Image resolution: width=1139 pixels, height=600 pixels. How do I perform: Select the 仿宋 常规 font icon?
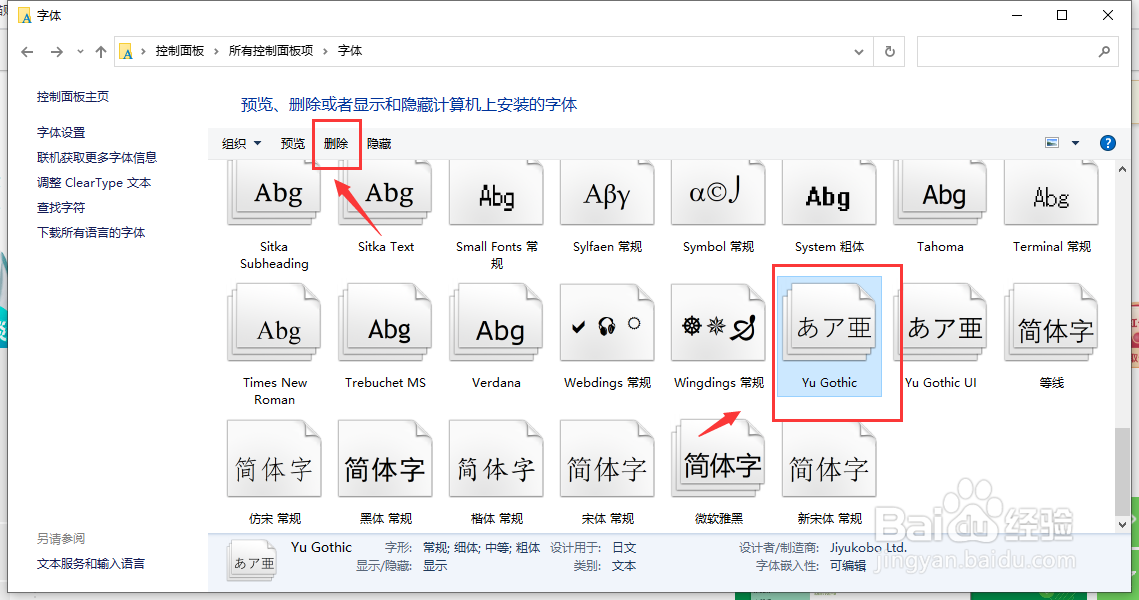275,459
